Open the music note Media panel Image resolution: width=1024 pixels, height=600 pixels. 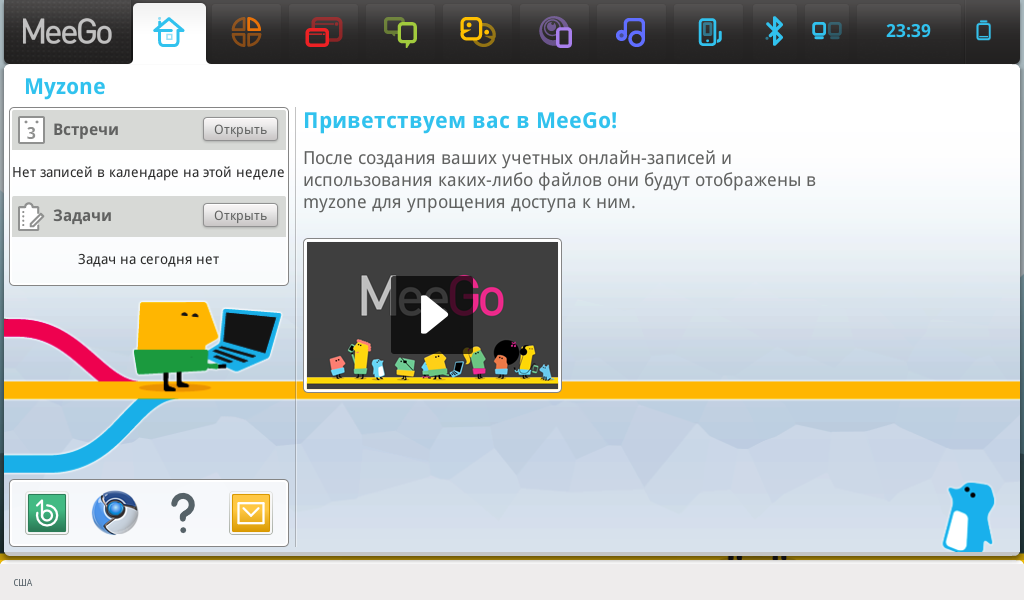631,32
